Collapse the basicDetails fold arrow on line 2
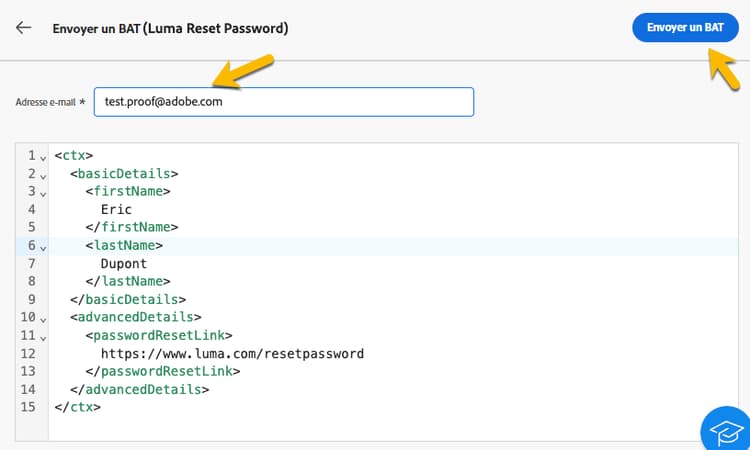750x450 pixels. tap(43, 174)
